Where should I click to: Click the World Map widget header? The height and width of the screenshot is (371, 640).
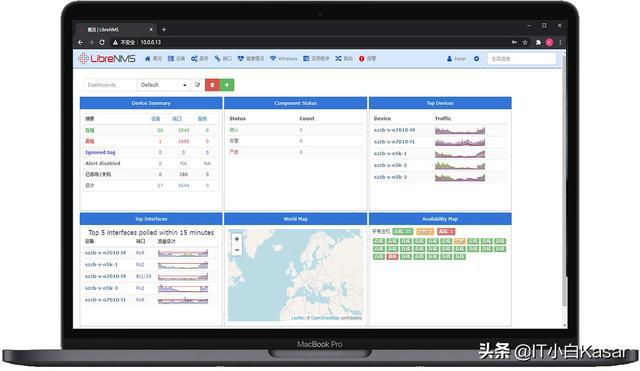tap(296, 219)
